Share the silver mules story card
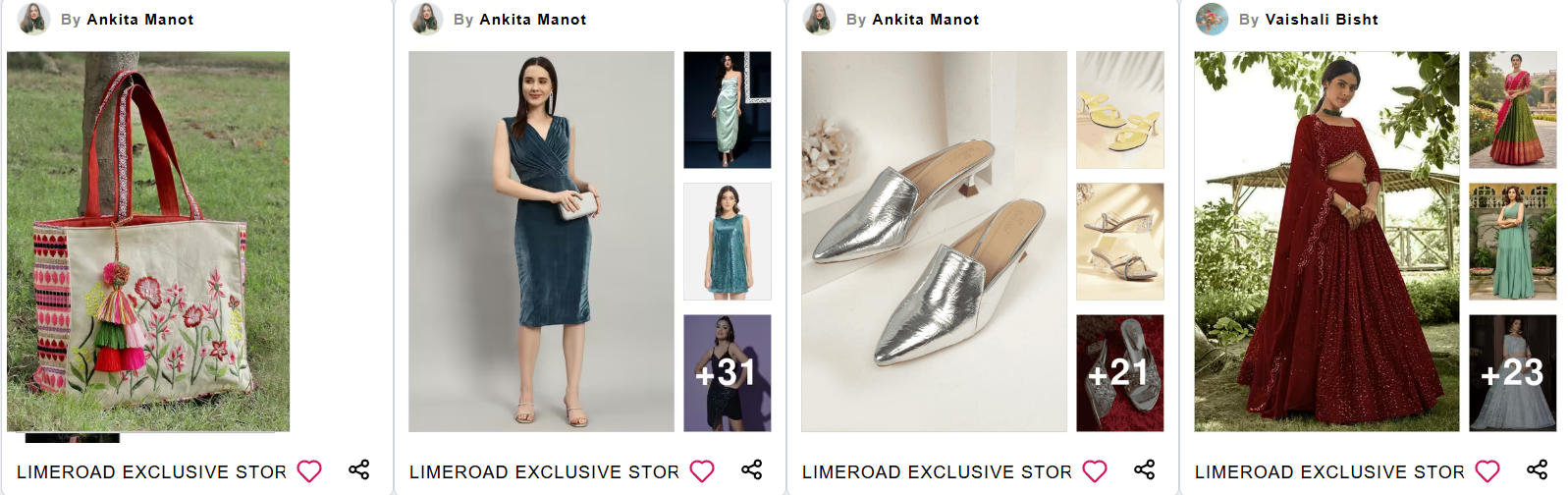Image resolution: width=1568 pixels, height=495 pixels. (1145, 469)
